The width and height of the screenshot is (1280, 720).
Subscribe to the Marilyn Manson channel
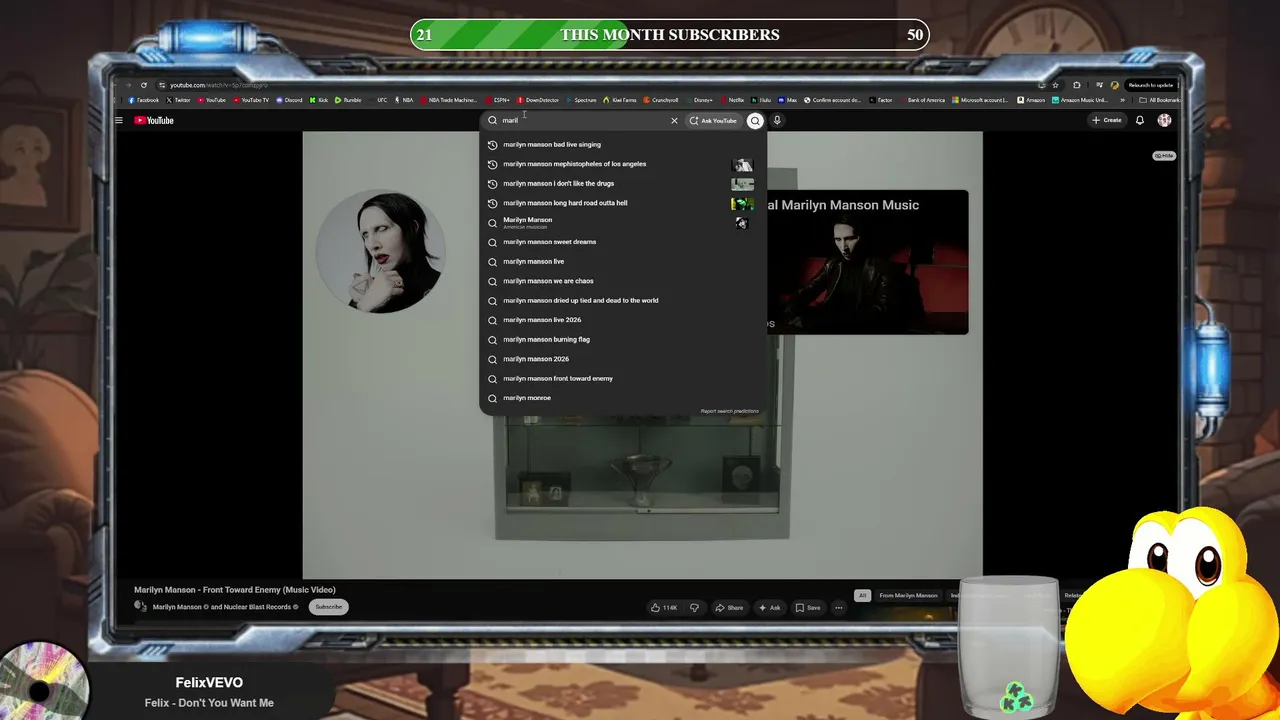(x=328, y=607)
